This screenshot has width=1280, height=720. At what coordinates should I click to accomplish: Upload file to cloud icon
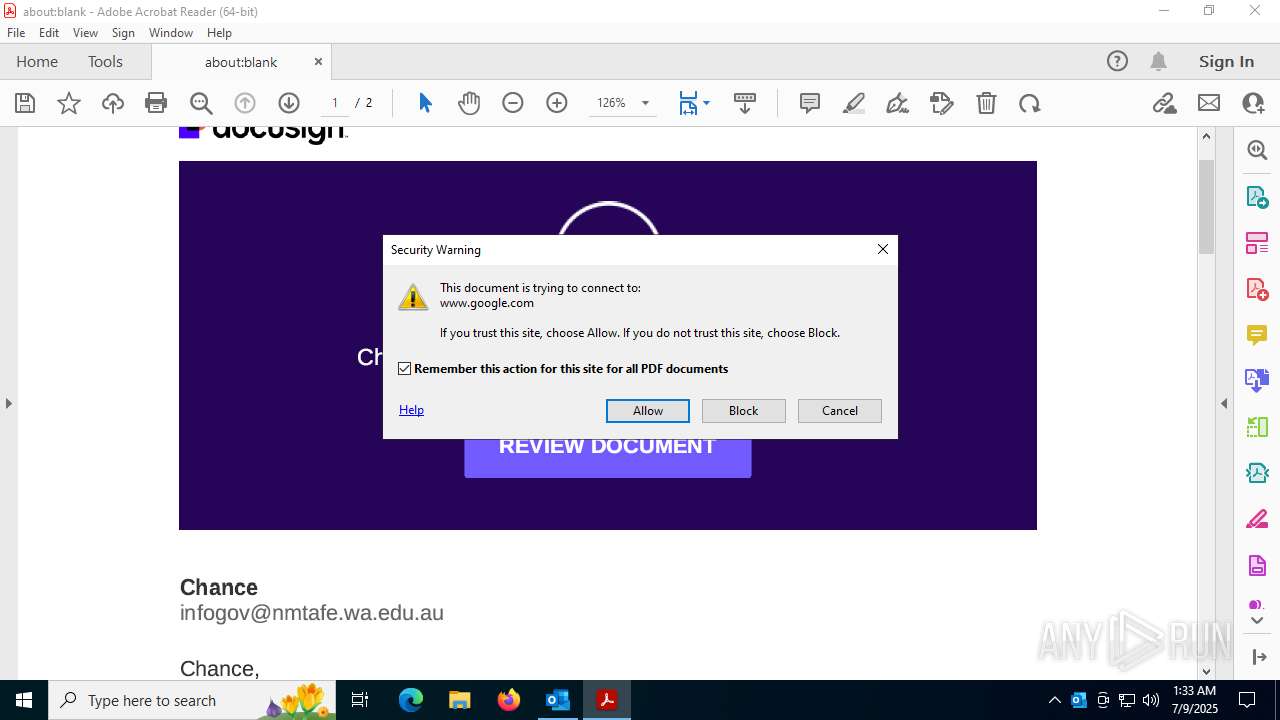pyautogui.click(x=113, y=103)
